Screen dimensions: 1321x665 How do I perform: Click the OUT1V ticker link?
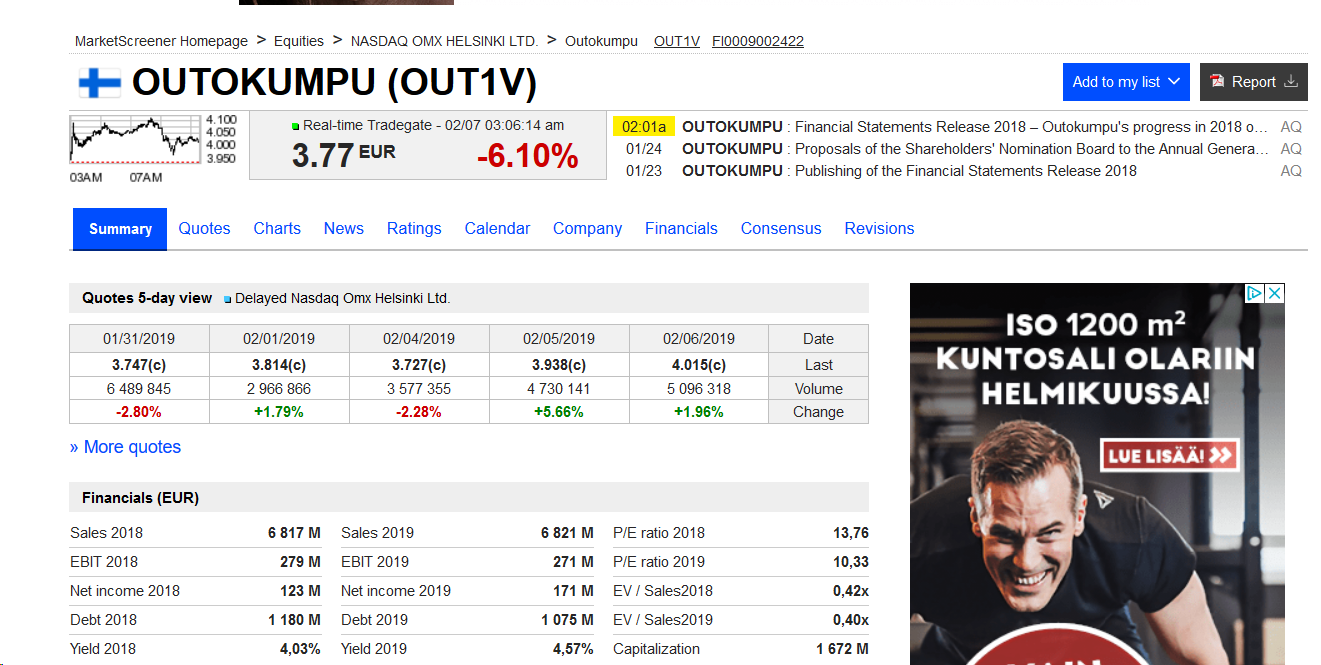677,41
